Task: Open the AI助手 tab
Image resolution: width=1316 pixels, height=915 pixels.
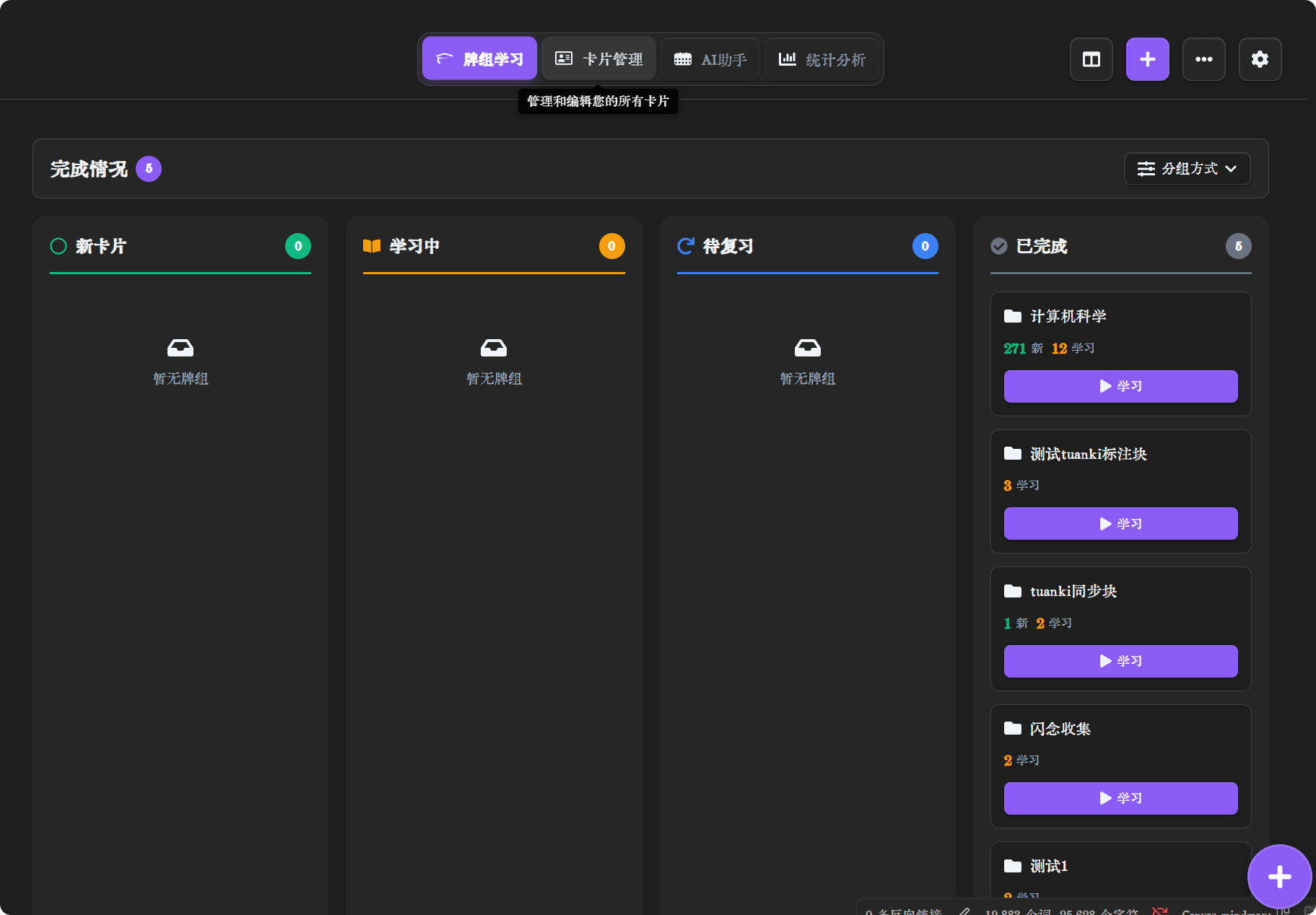Action: click(x=710, y=59)
